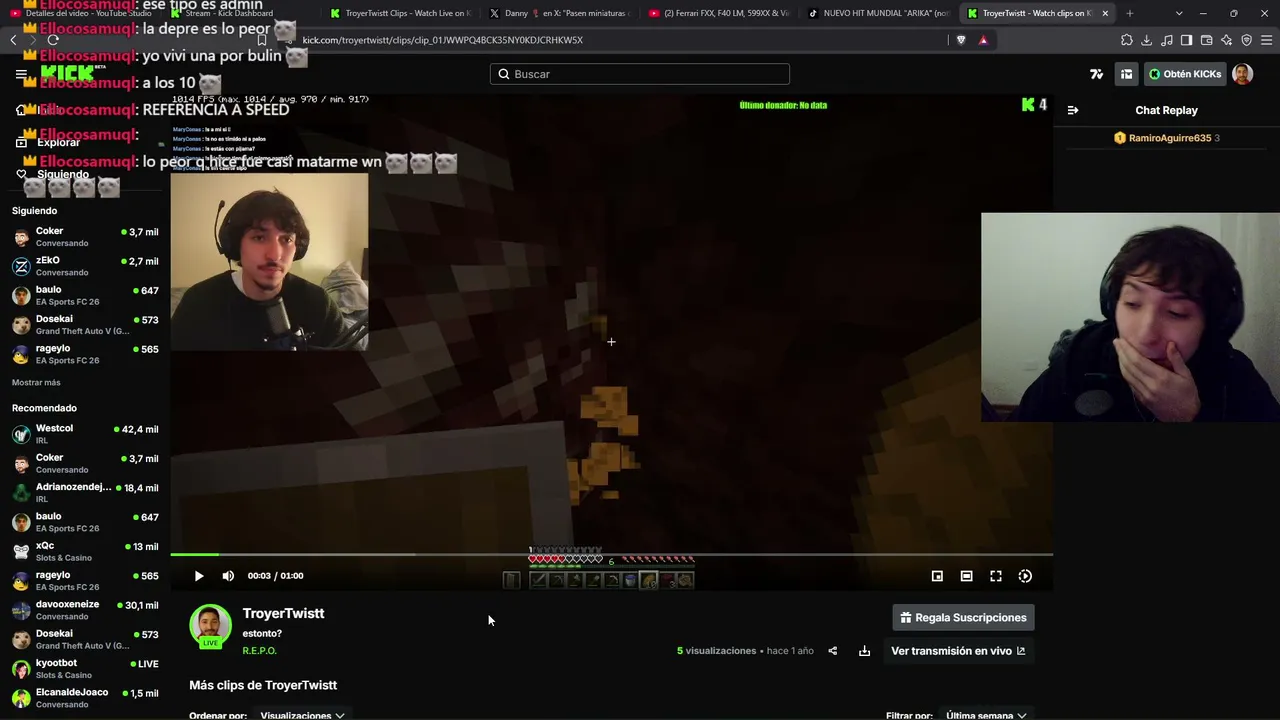Play the clip video
Screen dimensions: 1280x720
click(x=199, y=576)
